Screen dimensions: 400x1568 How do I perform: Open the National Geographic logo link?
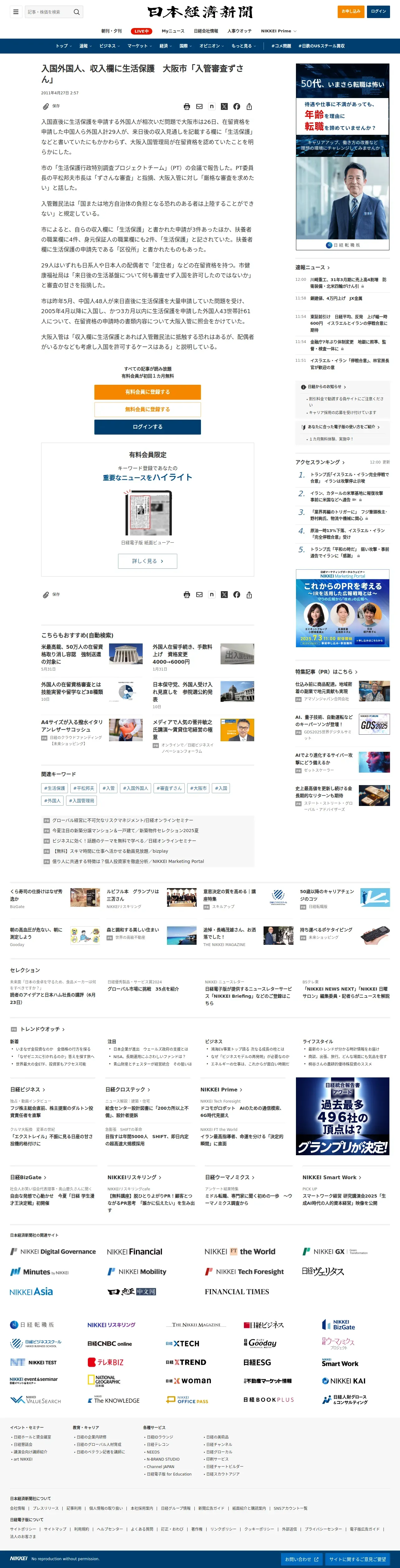point(104,1381)
